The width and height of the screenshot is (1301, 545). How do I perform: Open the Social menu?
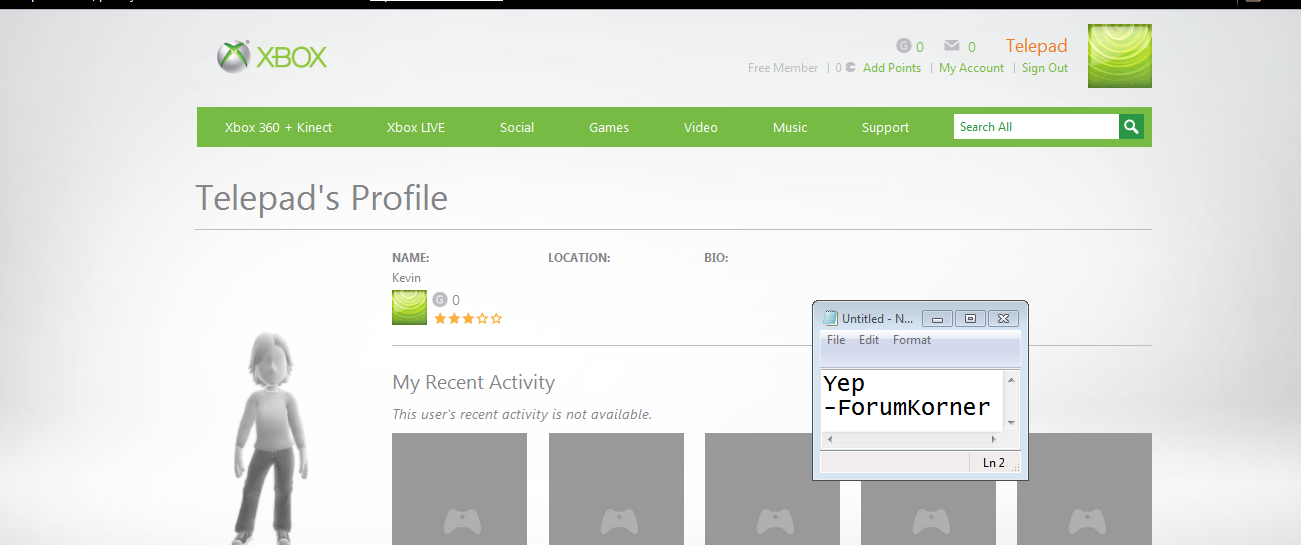[x=517, y=127]
